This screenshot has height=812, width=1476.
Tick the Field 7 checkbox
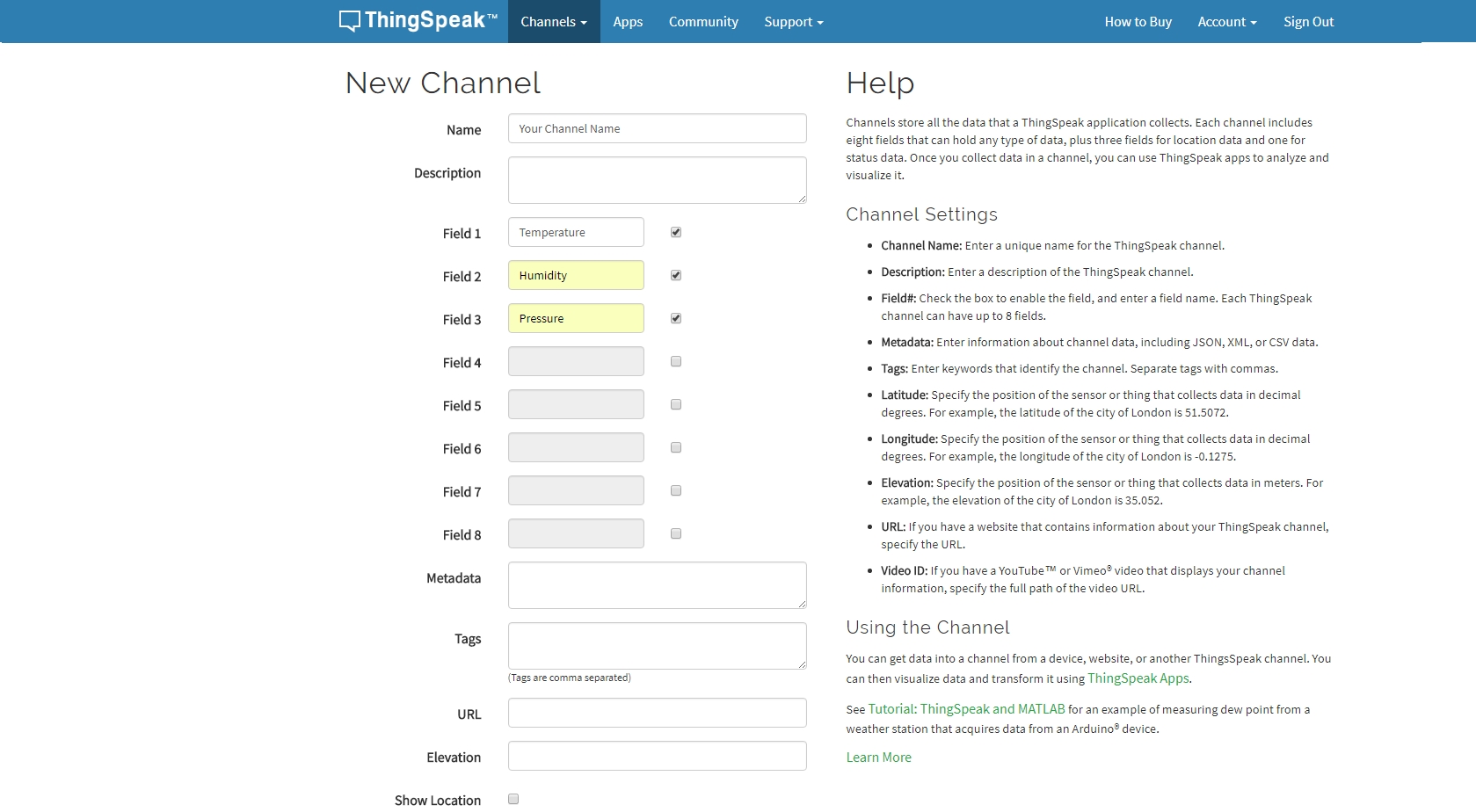pyautogui.click(x=676, y=490)
